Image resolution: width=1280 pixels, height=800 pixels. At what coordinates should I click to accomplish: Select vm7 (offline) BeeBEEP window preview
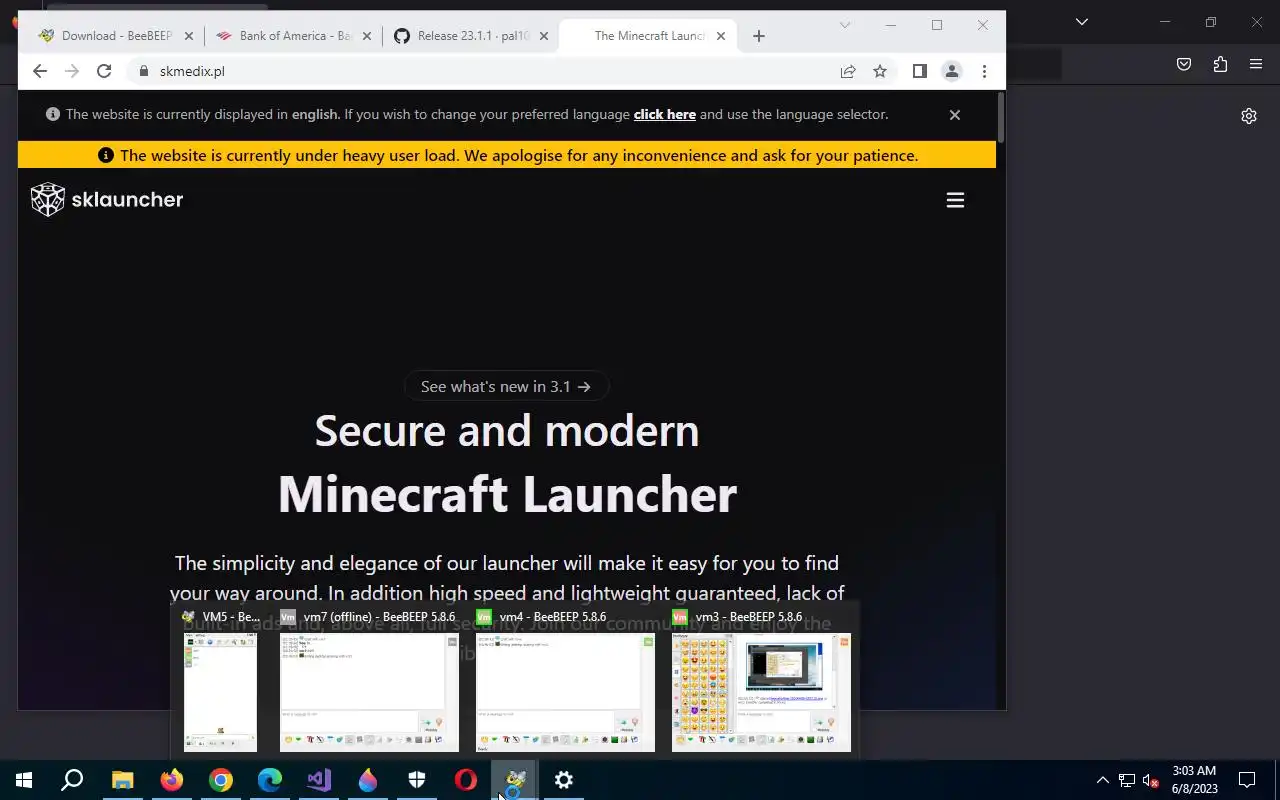coord(369,681)
